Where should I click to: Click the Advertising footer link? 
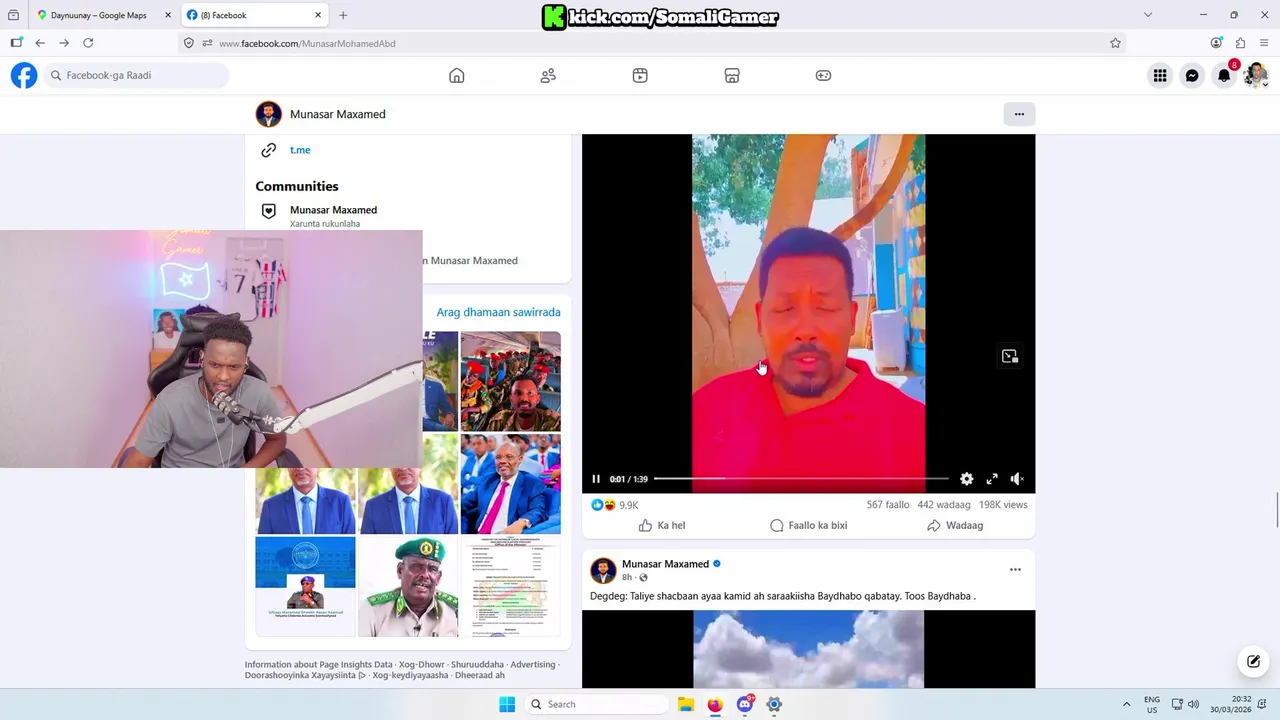(x=532, y=664)
